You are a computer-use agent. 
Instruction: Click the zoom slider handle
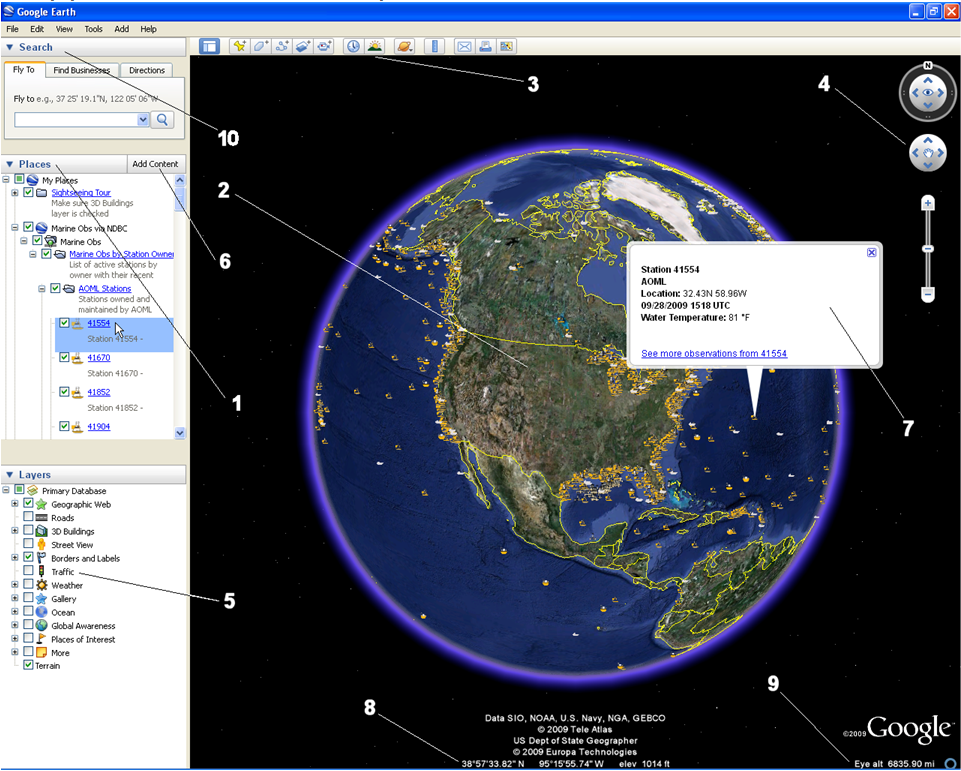928,249
